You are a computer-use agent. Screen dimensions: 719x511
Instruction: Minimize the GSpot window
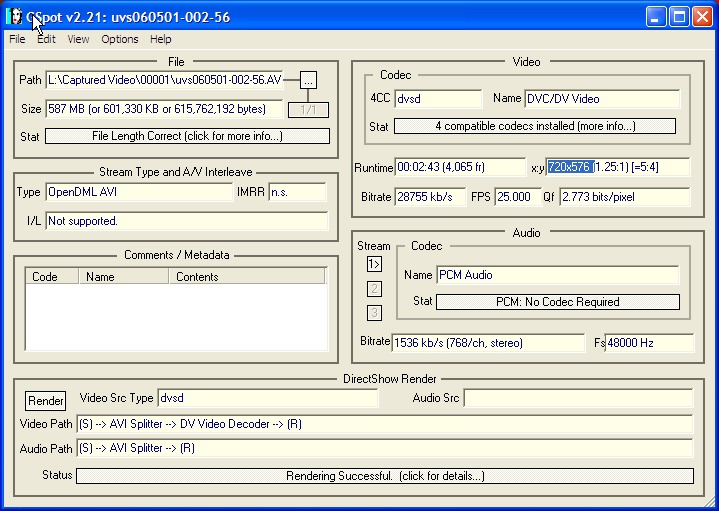tap(656, 17)
